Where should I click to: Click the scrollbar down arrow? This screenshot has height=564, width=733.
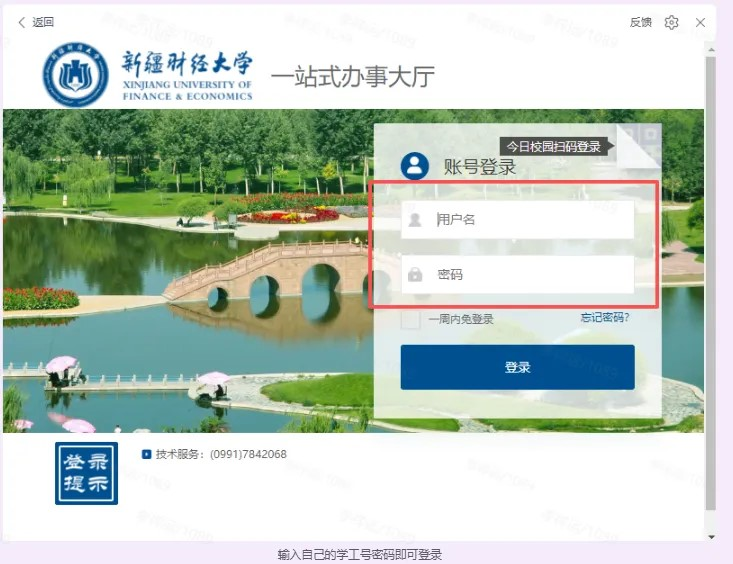[x=711, y=537]
